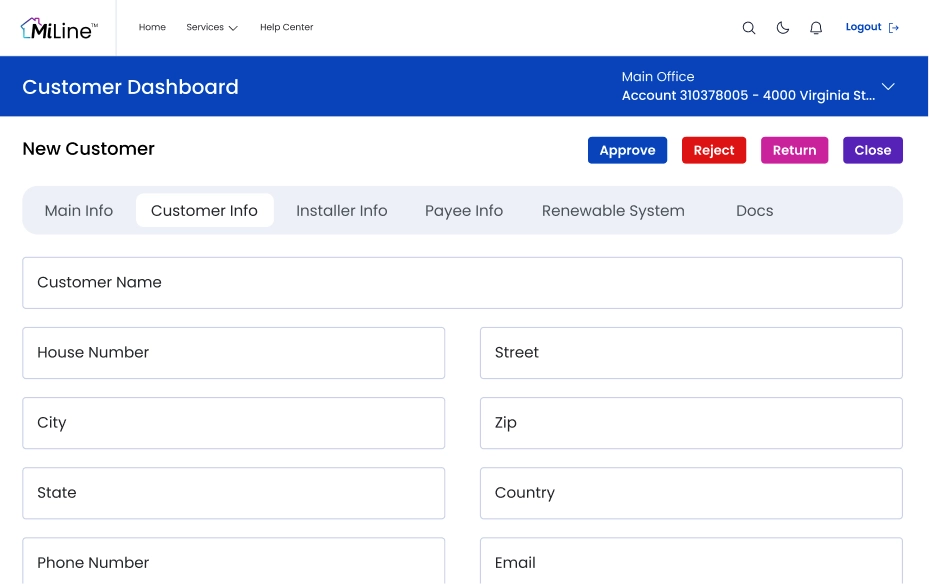
Task: Expand the Services chevron arrow
Action: pos(233,28)
